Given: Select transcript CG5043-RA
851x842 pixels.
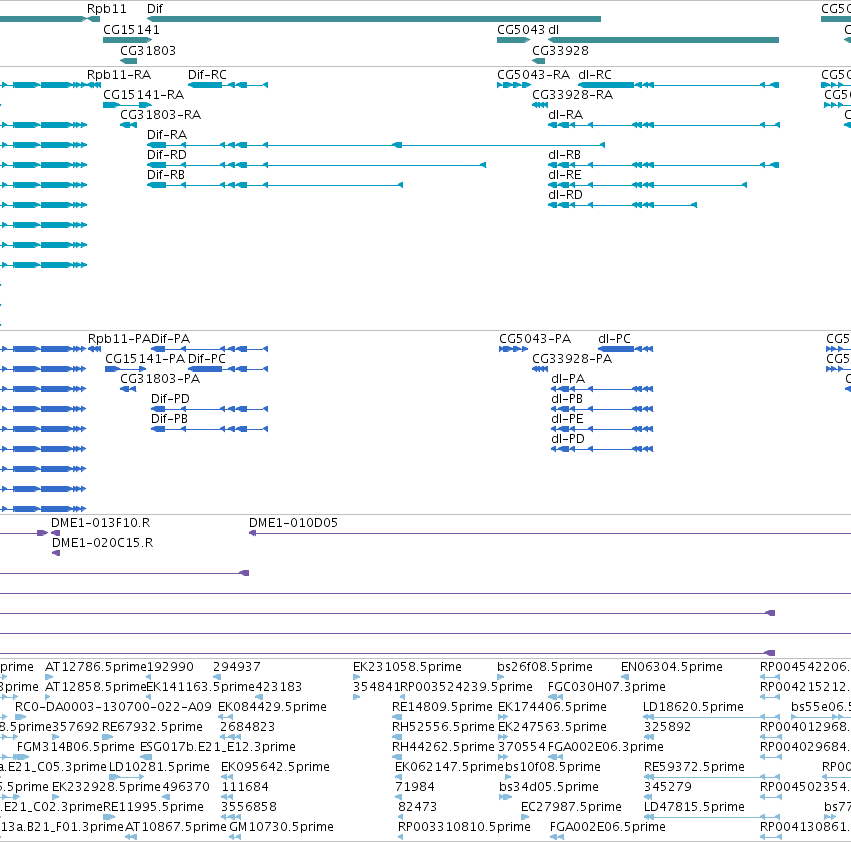Looking at the screenshot, I should click(x=534, y=74).
